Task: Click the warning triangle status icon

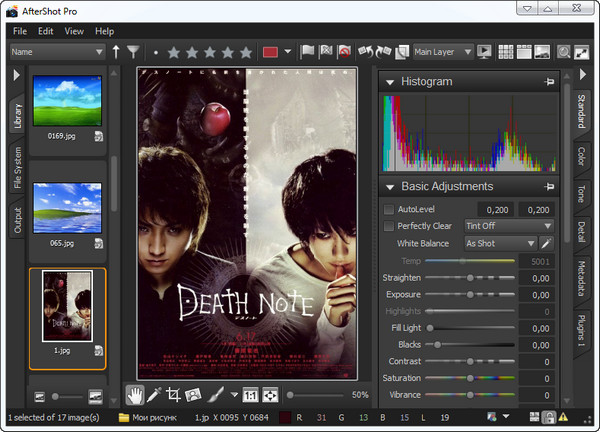Action: pos(563,417)
